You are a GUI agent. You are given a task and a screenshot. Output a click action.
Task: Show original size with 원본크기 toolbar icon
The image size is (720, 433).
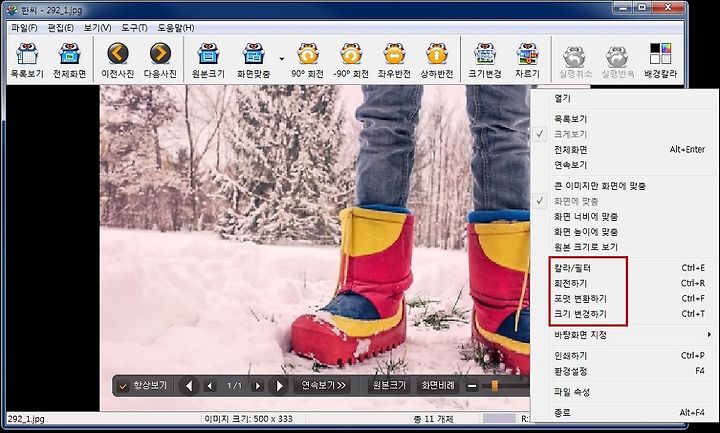pos(208,60)
